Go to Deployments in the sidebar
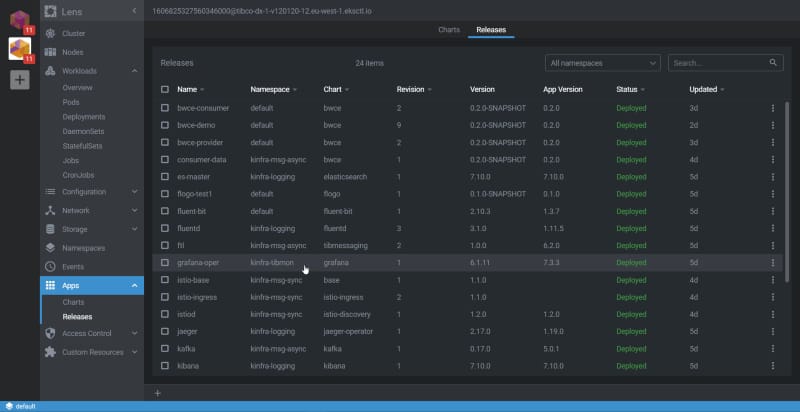The width and height of the screenshot is (800, 412). (83, 116)
